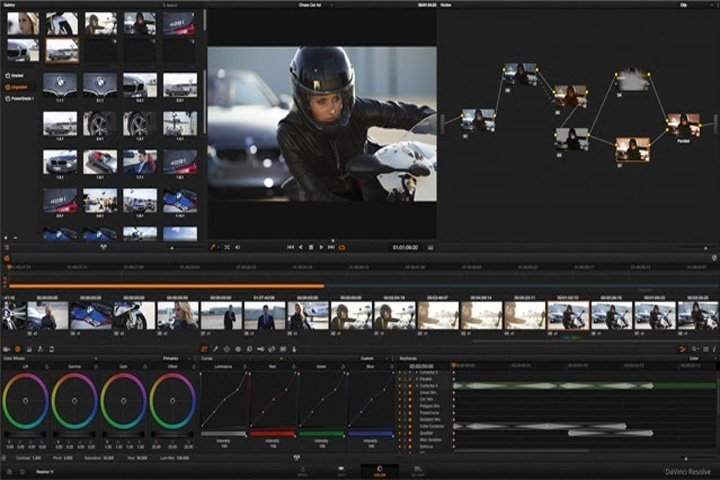Image resolution: width=720 pixels, height=480 pixels.
Task: Switch to the Color page tab
Action: (379, 471)
